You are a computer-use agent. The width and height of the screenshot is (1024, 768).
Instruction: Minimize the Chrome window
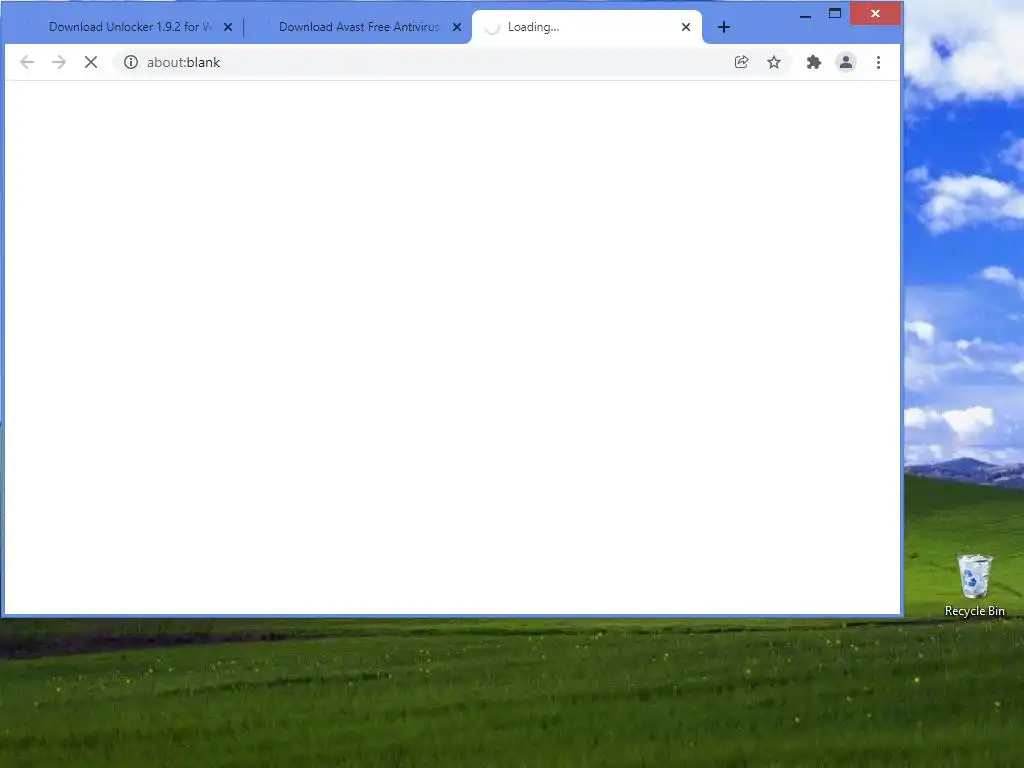click(805, 14)
